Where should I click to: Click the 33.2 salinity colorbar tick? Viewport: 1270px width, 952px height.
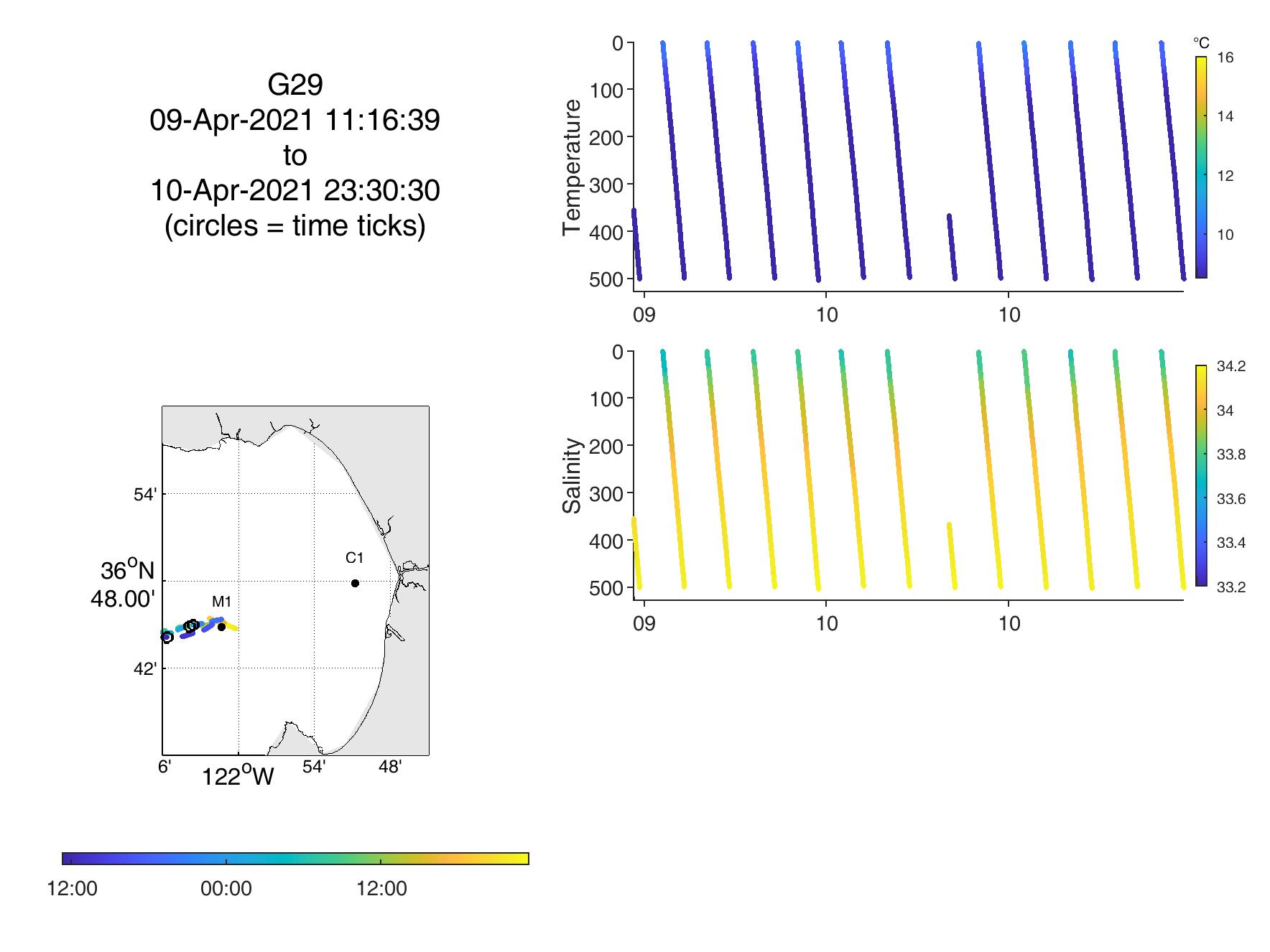1231,587
